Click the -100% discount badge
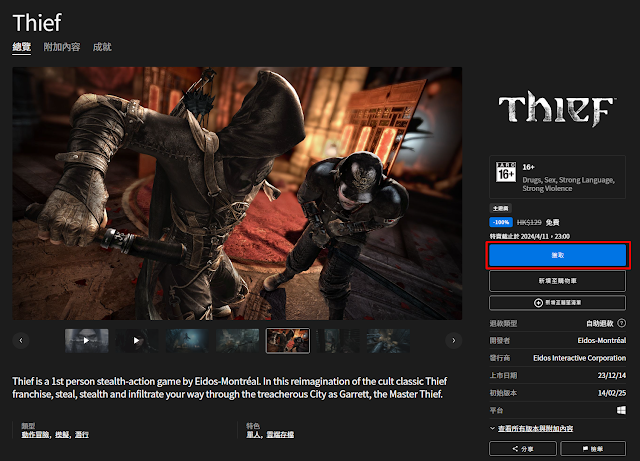 click(x=501, y=222)
